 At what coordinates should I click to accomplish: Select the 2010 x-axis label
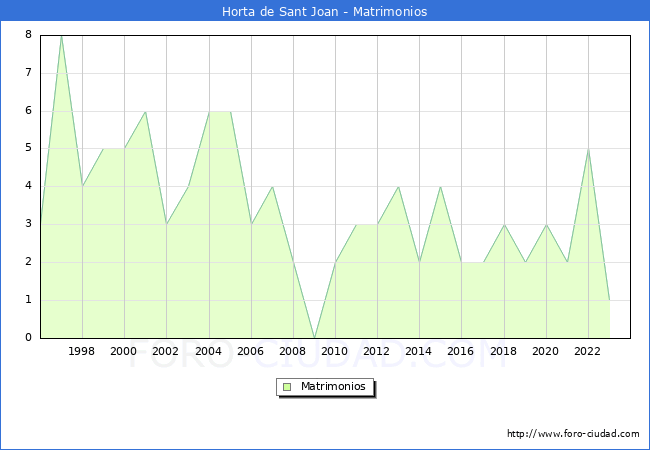pyautogui.click(x=335, y=352)
